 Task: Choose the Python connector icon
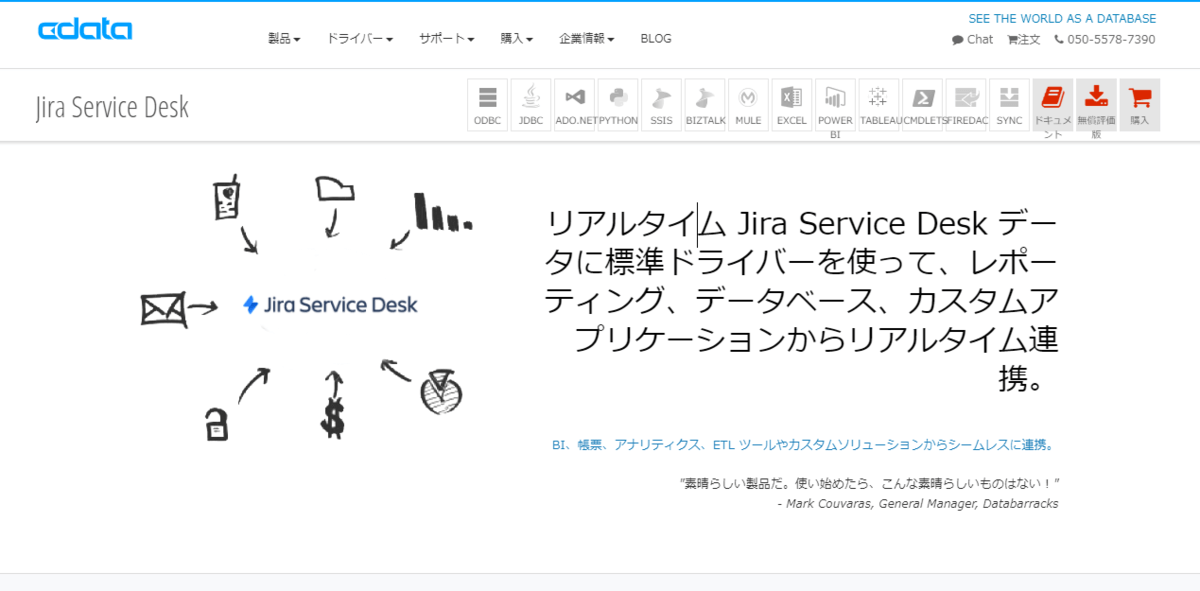(618, 104)
